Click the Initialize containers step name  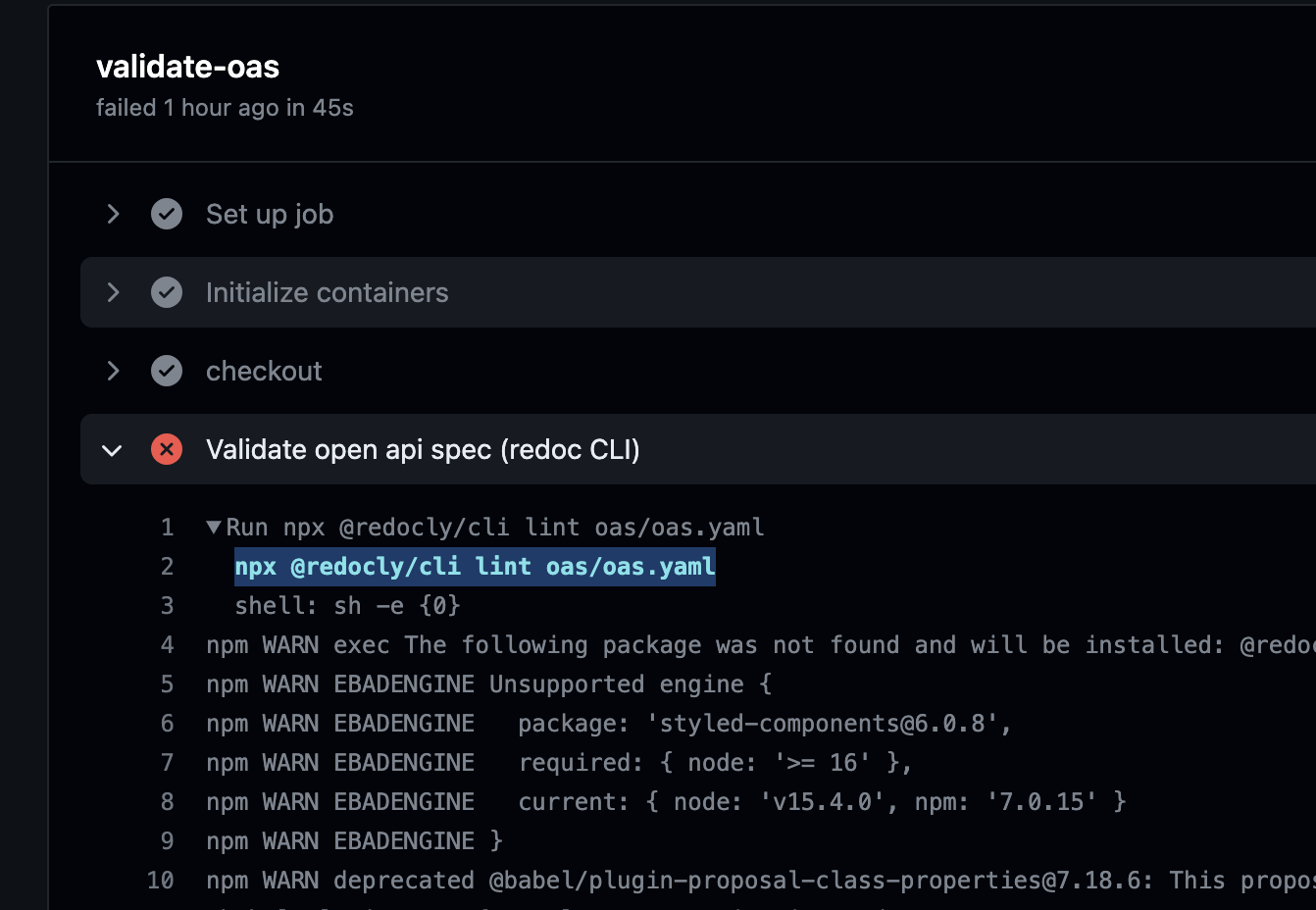[327, 292]
